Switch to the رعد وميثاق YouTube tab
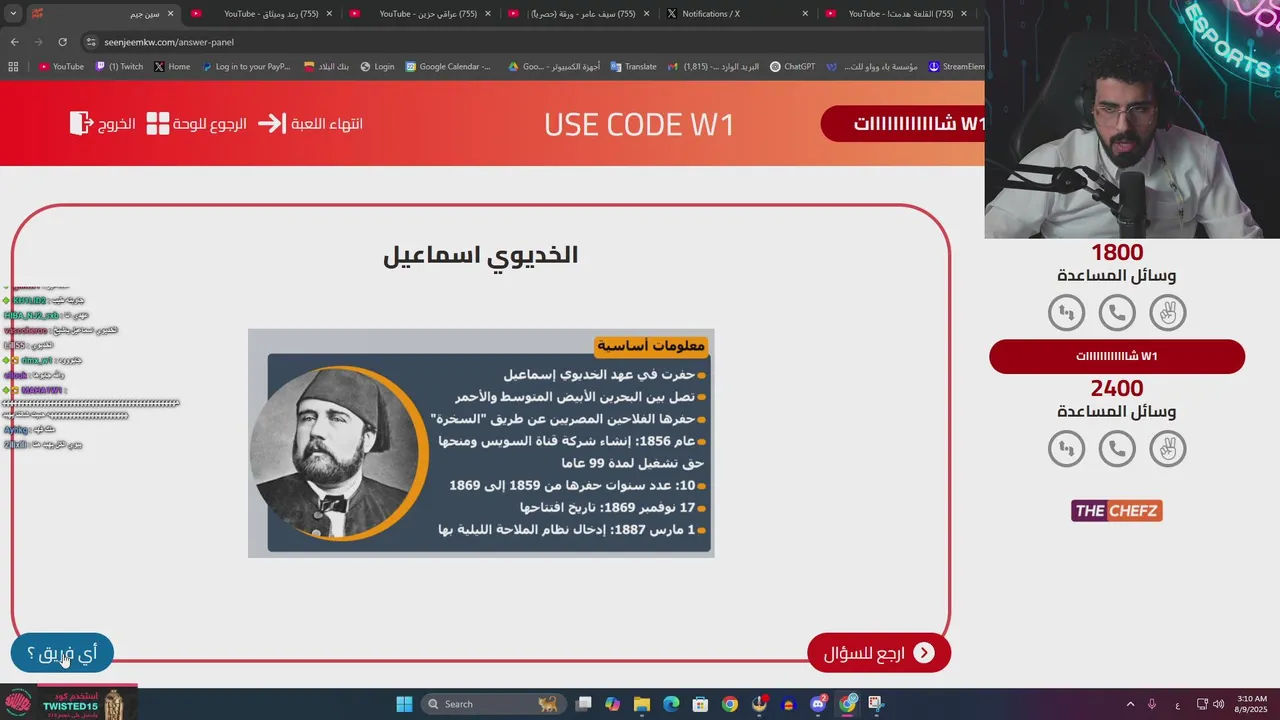The image size is (1280, 720). pos(262,14)
